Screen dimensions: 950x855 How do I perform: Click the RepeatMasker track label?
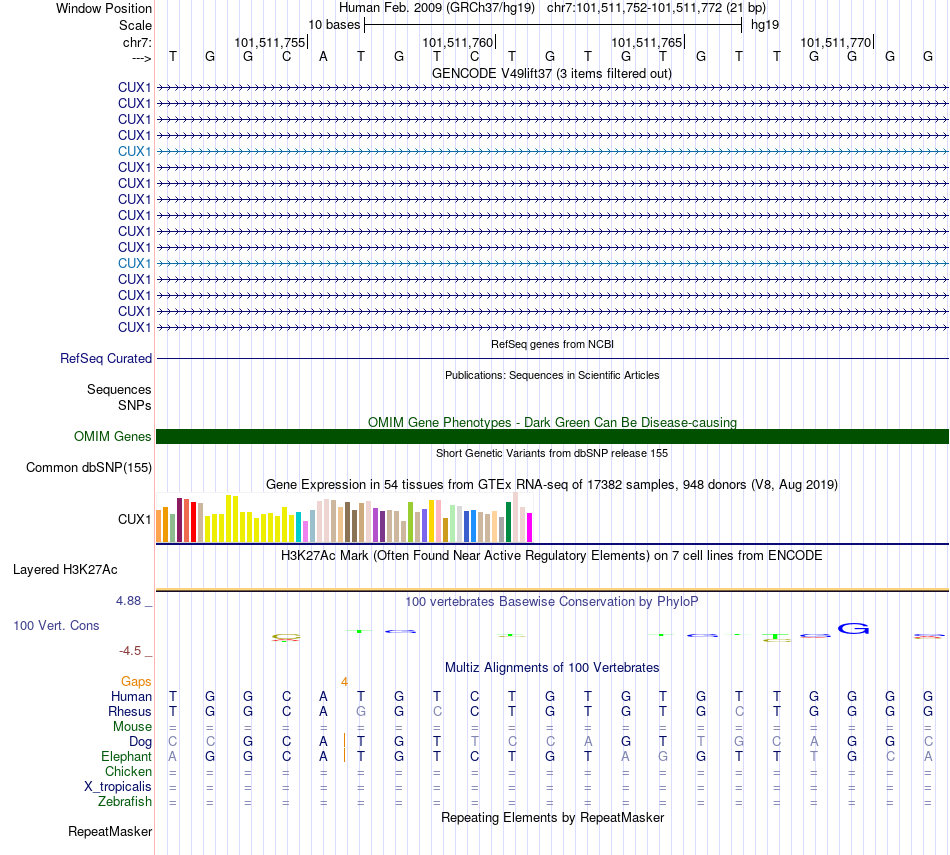(x=110, y=831)
